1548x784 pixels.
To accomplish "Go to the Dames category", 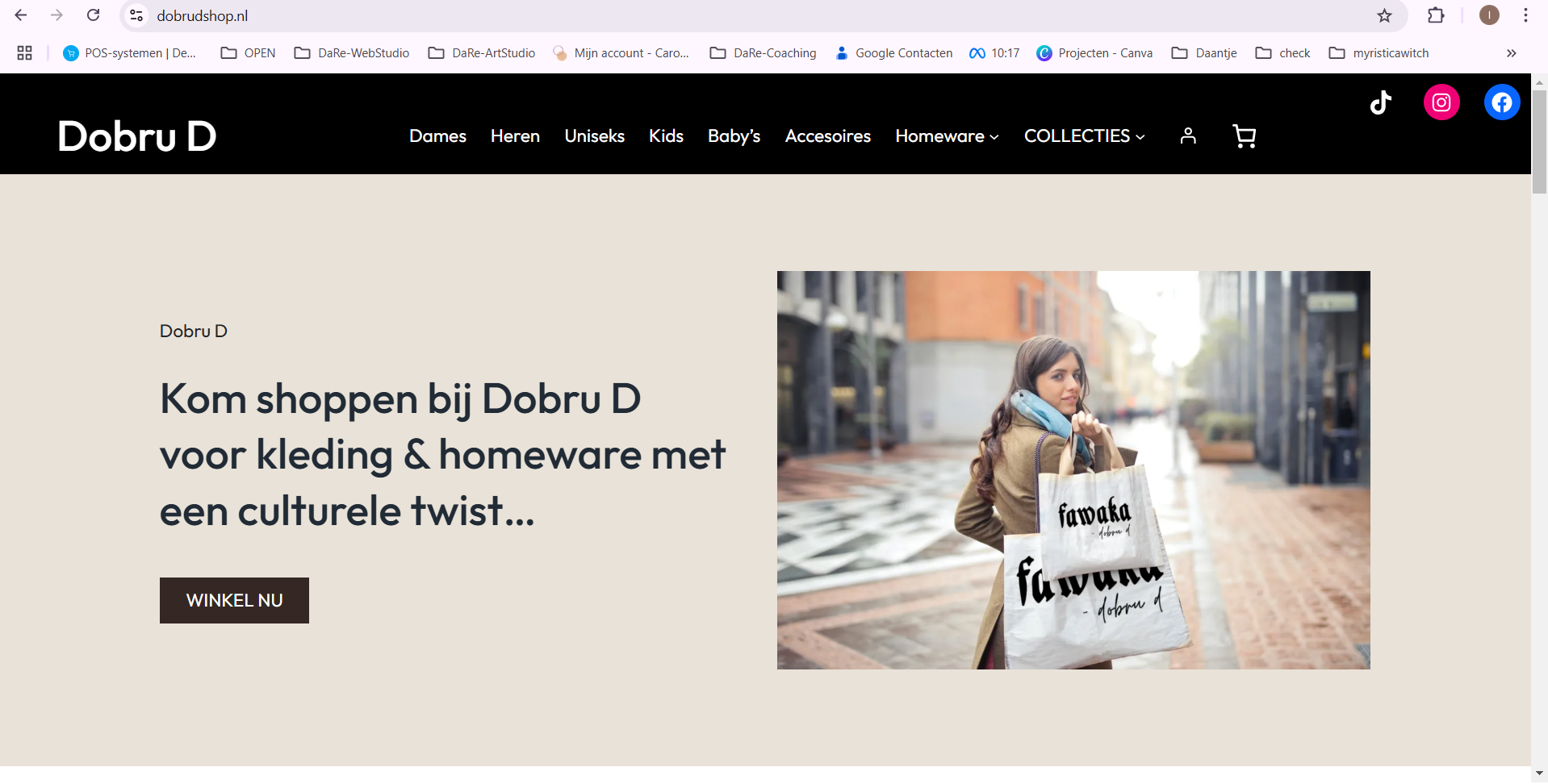I will 437,136.
